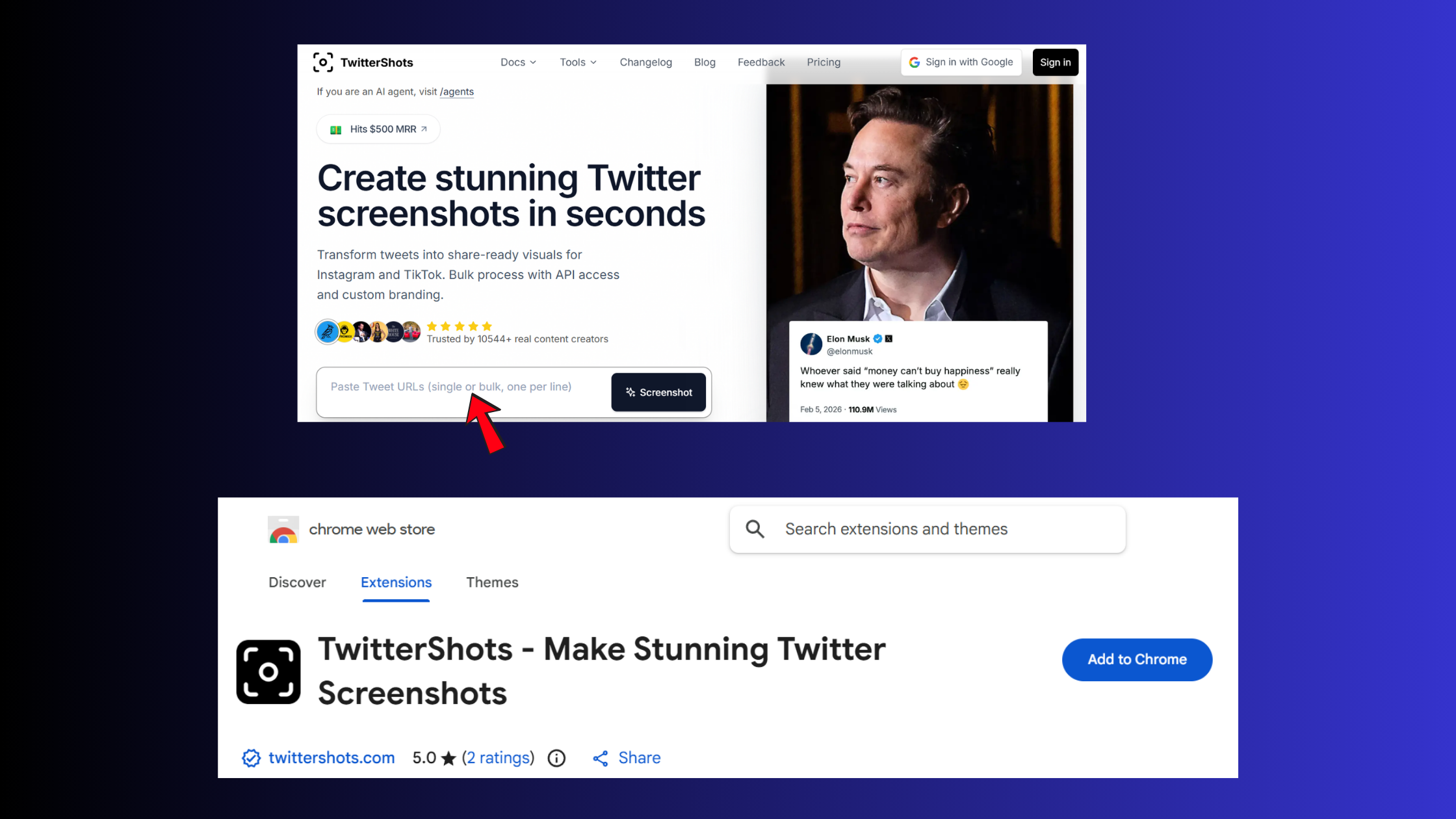Click the rating info circle icon
1456x819 pixels.
(x=556, y=758)
